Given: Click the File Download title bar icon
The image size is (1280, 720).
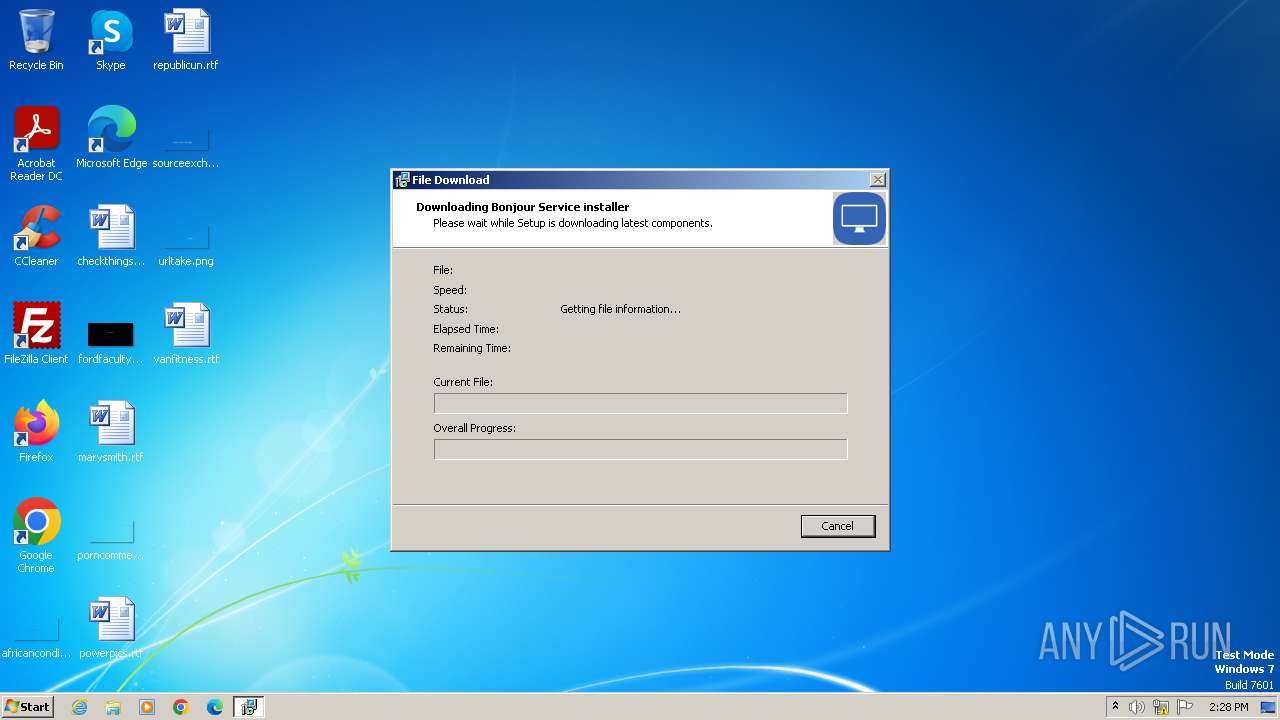Looking at the screenshot, I should tap(402, 180).
